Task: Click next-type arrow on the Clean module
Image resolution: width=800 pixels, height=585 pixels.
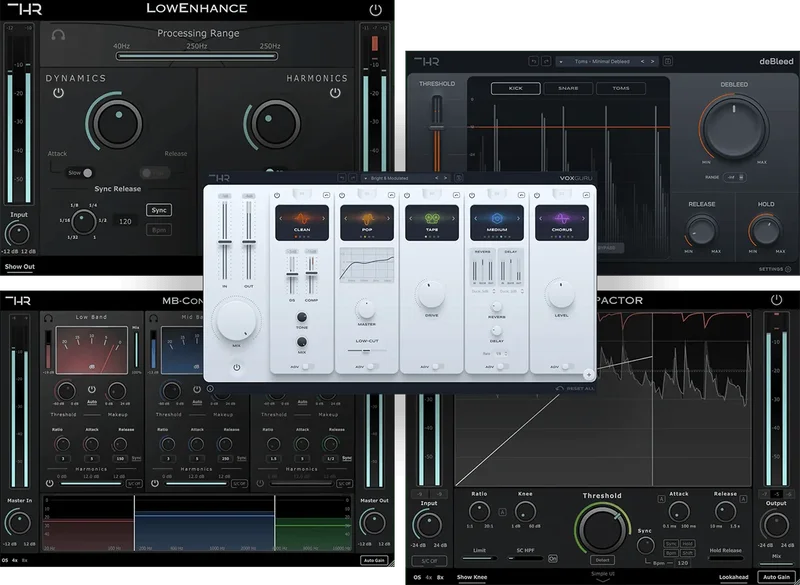Action: click(323, 218)
